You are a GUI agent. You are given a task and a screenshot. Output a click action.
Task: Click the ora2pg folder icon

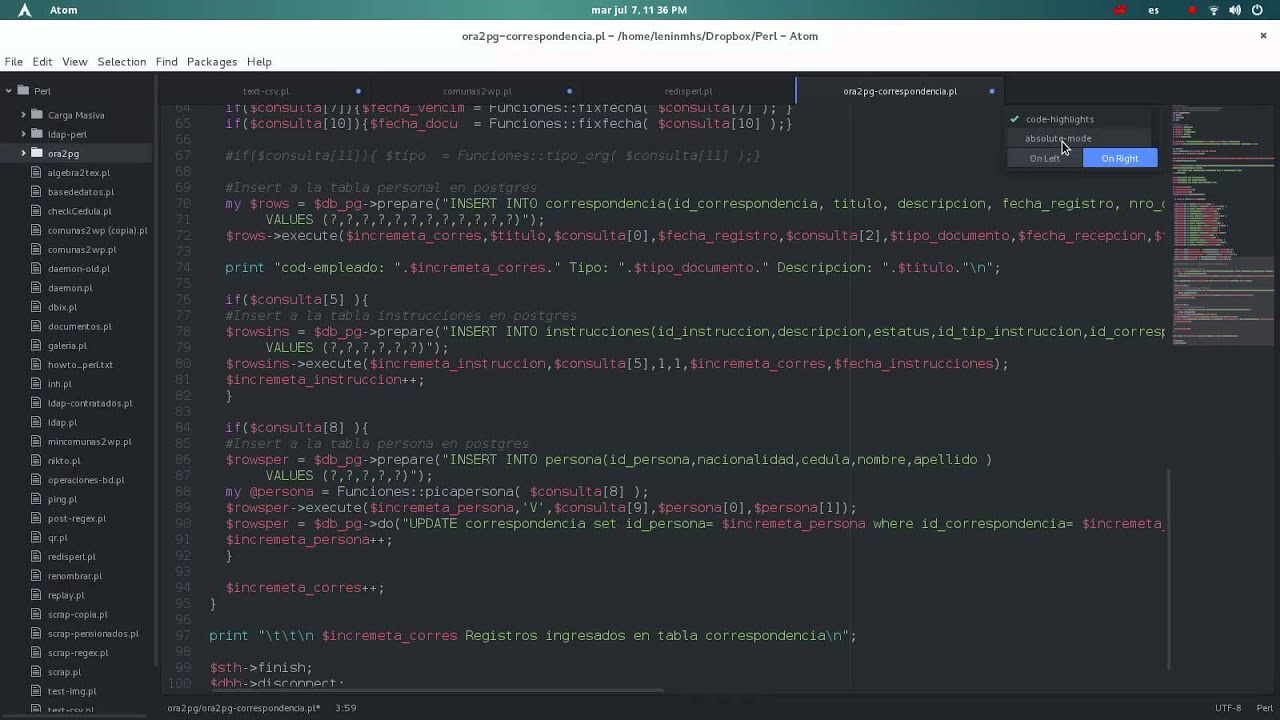point(37,153)
